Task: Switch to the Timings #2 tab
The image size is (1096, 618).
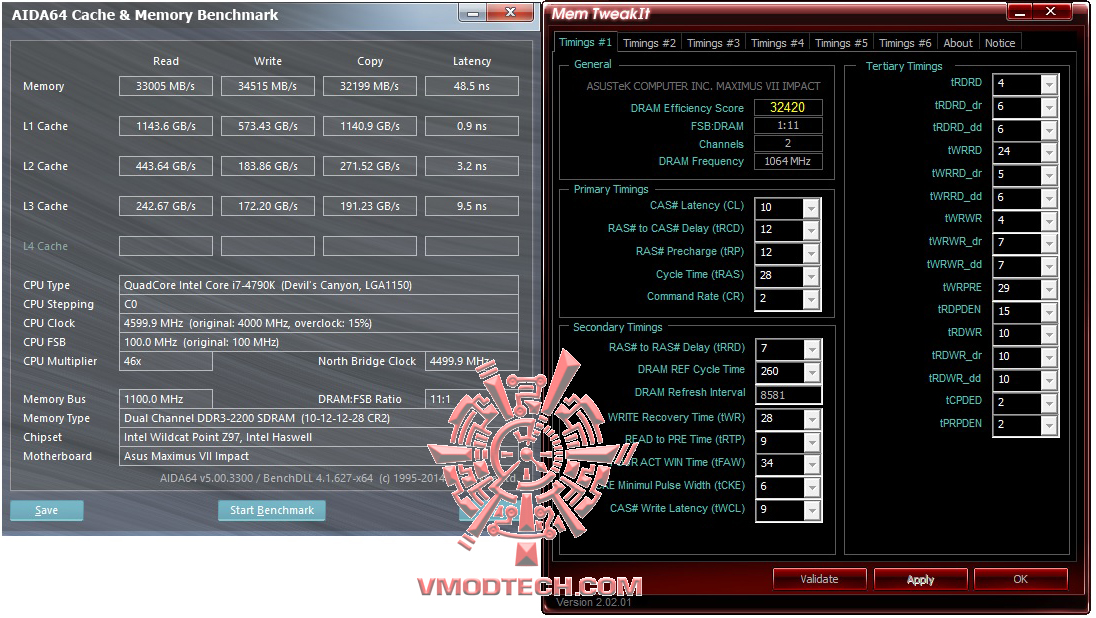Action: (x=649, y=43)
